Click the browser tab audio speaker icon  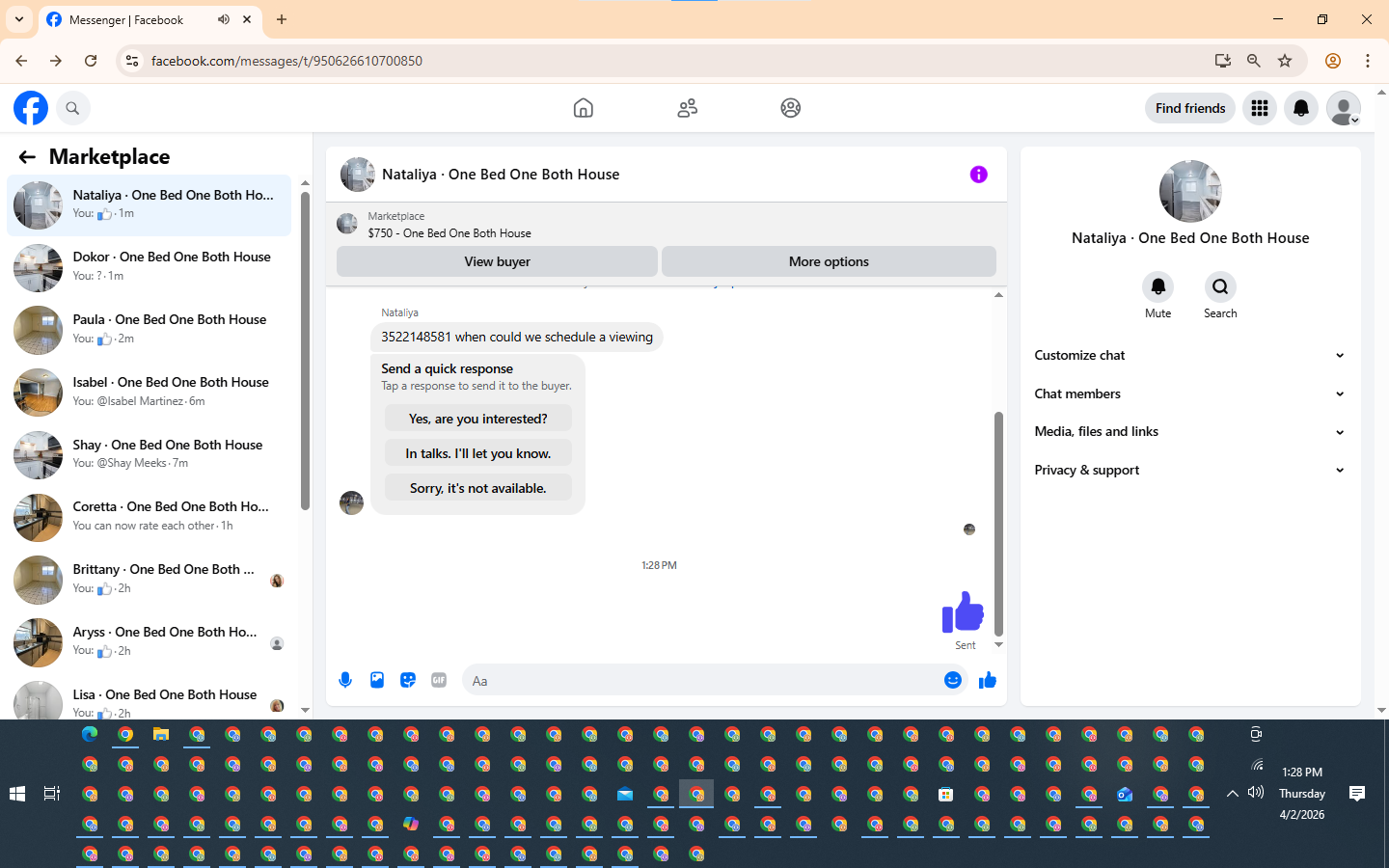point(224,19)
